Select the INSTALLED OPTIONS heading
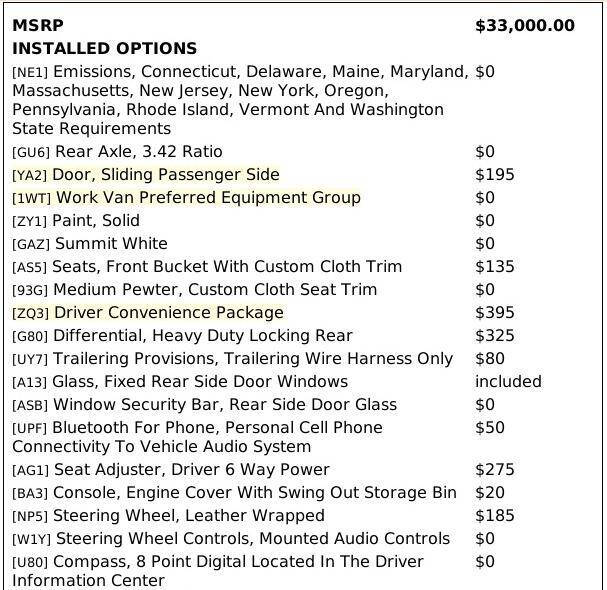607x590 pixels. pyautogui.click(x=105, y=48)
